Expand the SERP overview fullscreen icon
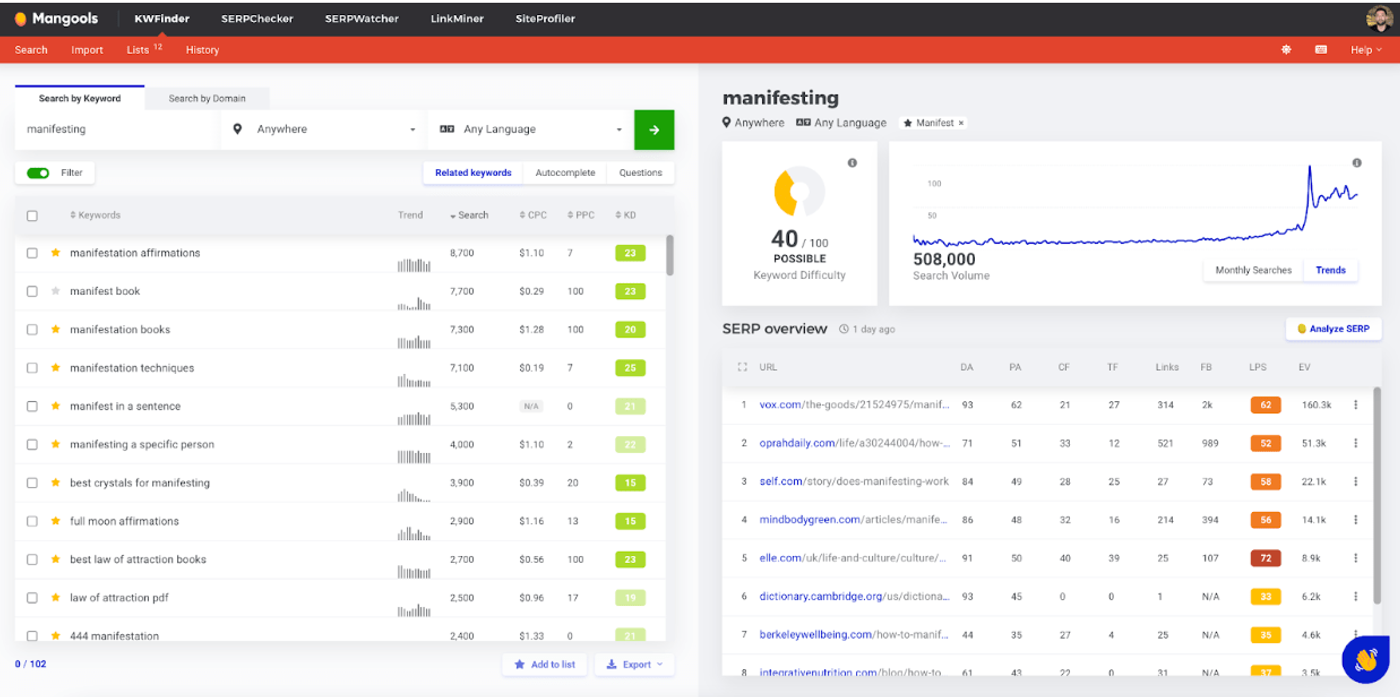 pyautogui.click(x=742, y=367)
